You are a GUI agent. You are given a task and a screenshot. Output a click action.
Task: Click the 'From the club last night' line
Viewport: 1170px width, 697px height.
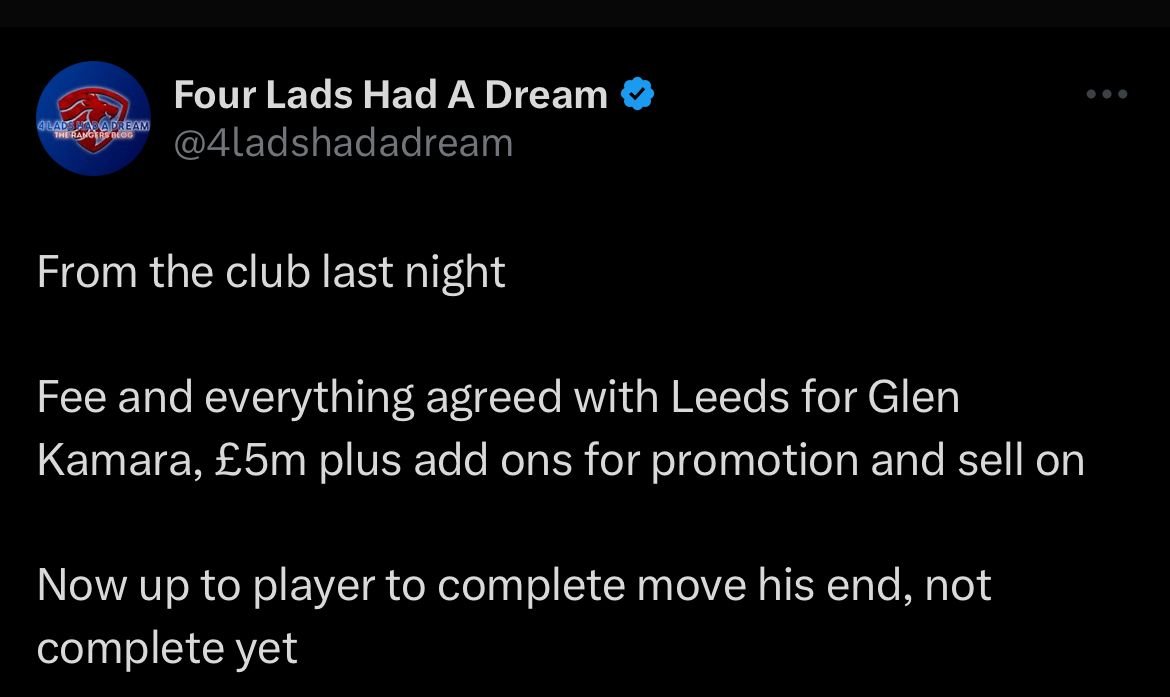(x=271, y=272)
